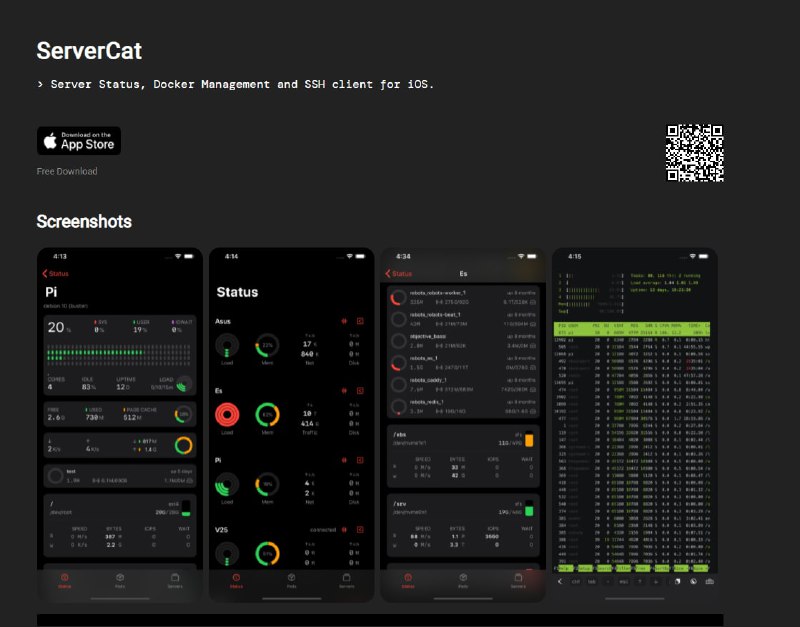Click the red terminal icon on the Es row
Image resolution: width=800 pixels, height=627 pixels.
pos(360,390)
